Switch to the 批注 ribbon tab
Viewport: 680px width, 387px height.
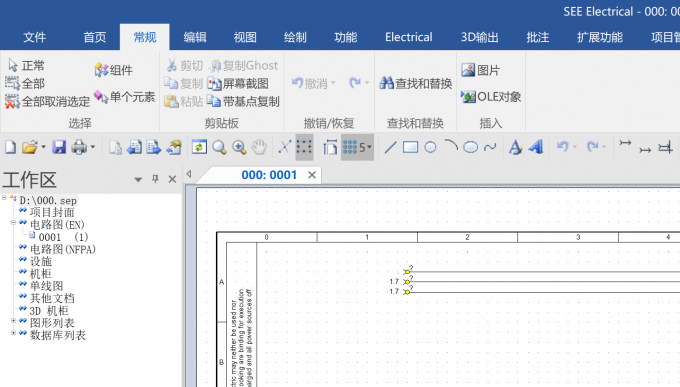click(538, 37)
